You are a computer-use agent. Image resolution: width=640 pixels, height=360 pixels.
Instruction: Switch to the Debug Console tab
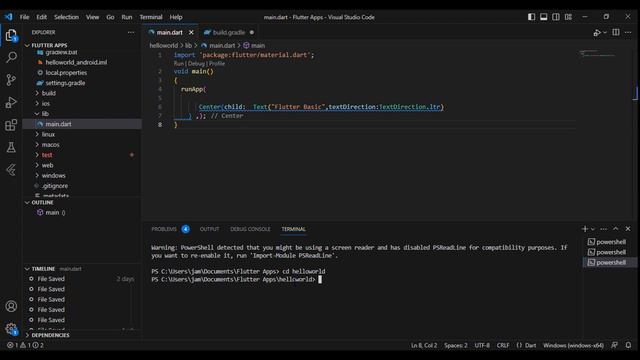(250, 229)
